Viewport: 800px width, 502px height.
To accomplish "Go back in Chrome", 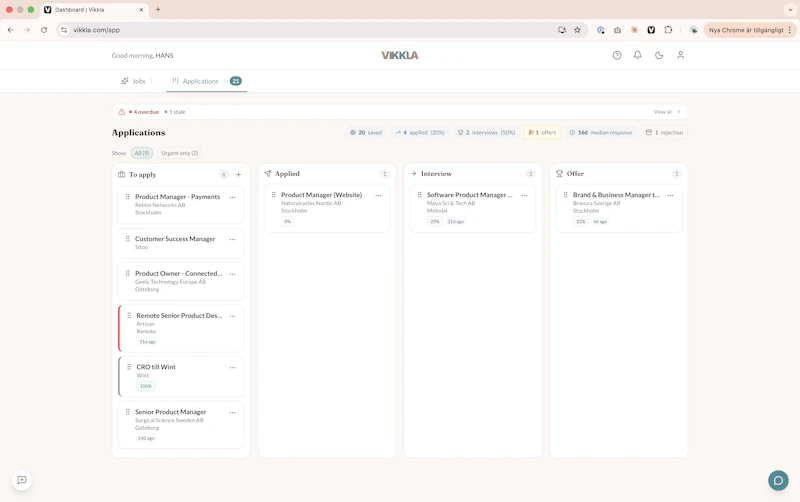I will [x=11, y=30].
